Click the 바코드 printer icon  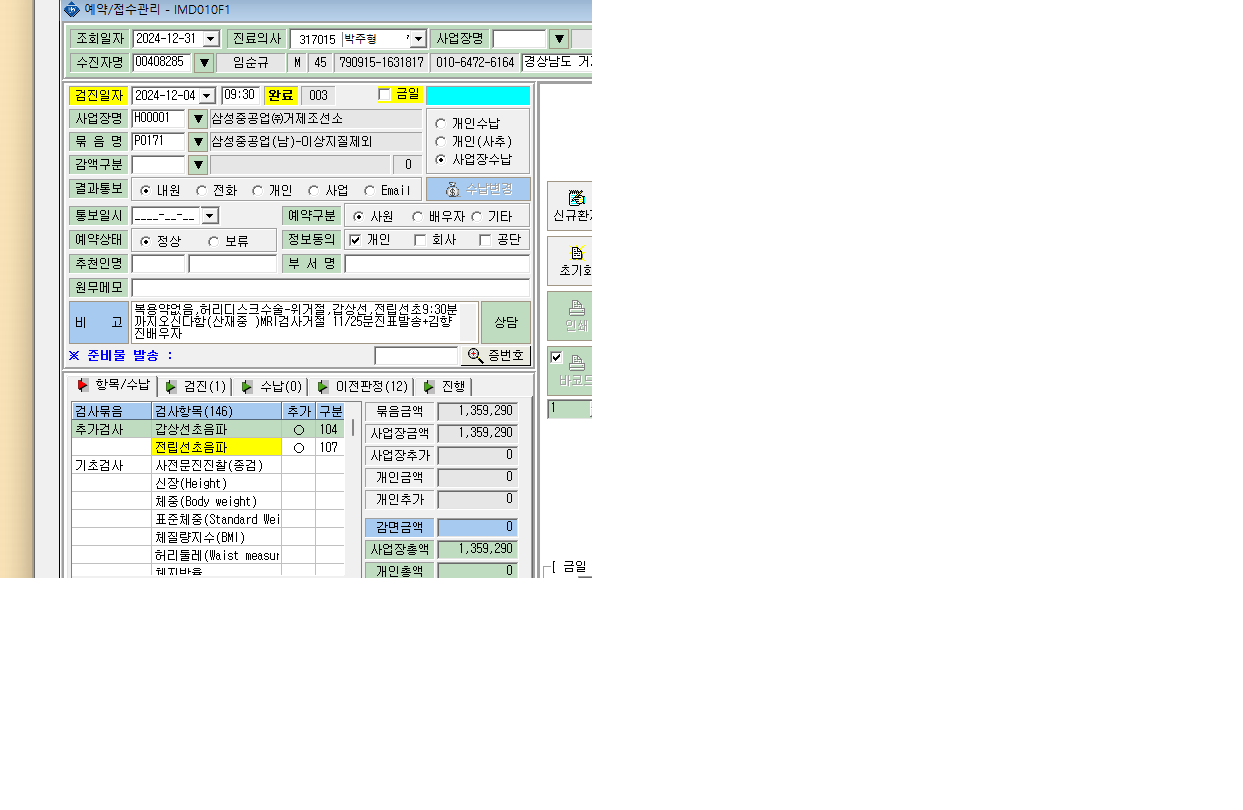(577, 363)
